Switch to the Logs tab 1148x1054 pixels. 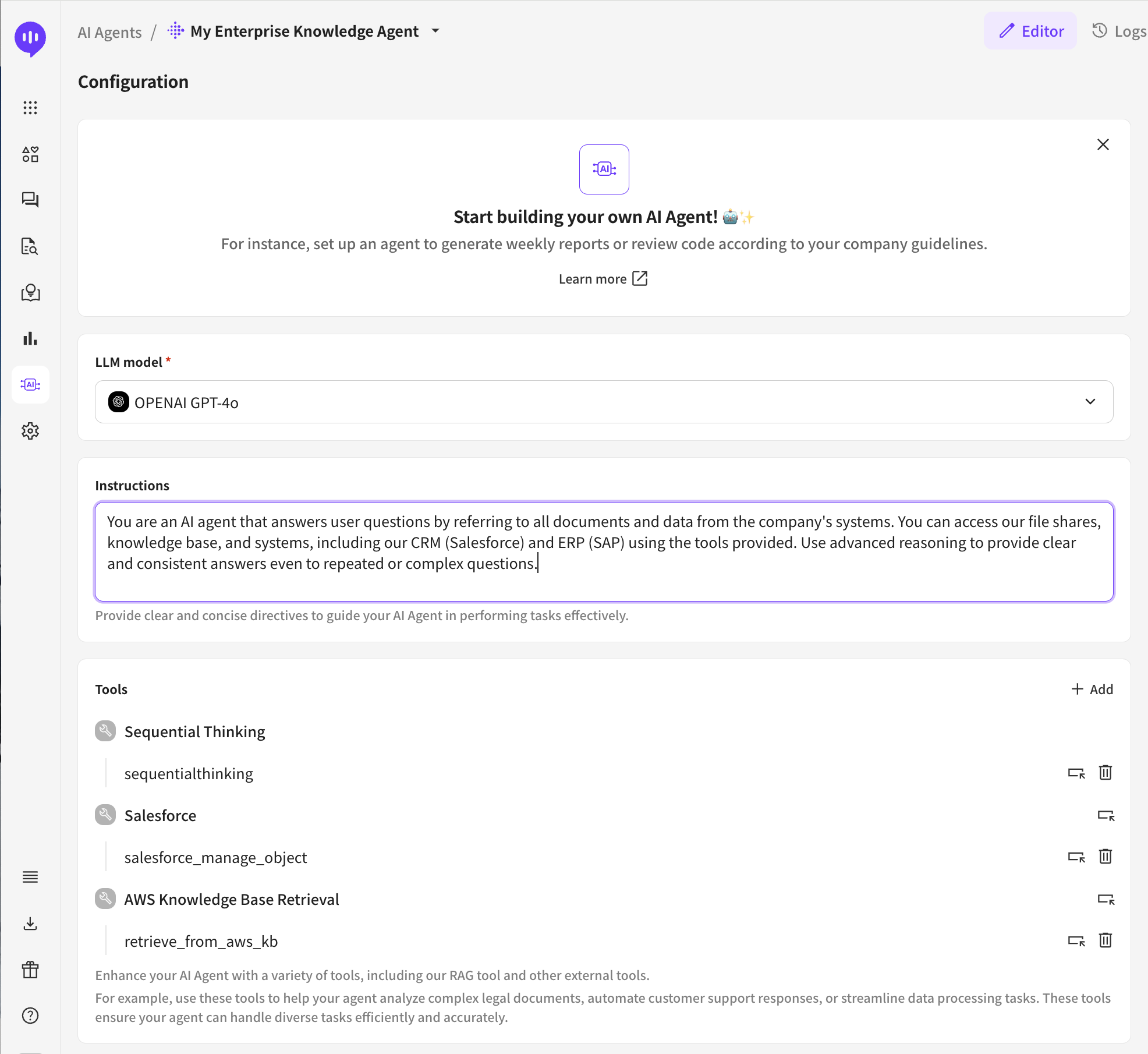1118,31
